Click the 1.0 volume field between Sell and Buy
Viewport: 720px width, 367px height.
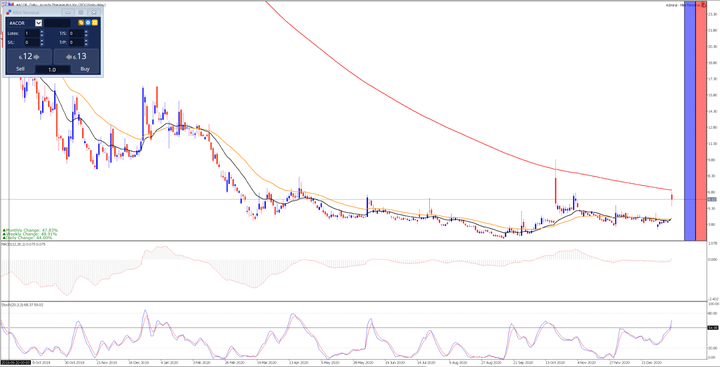53,69
